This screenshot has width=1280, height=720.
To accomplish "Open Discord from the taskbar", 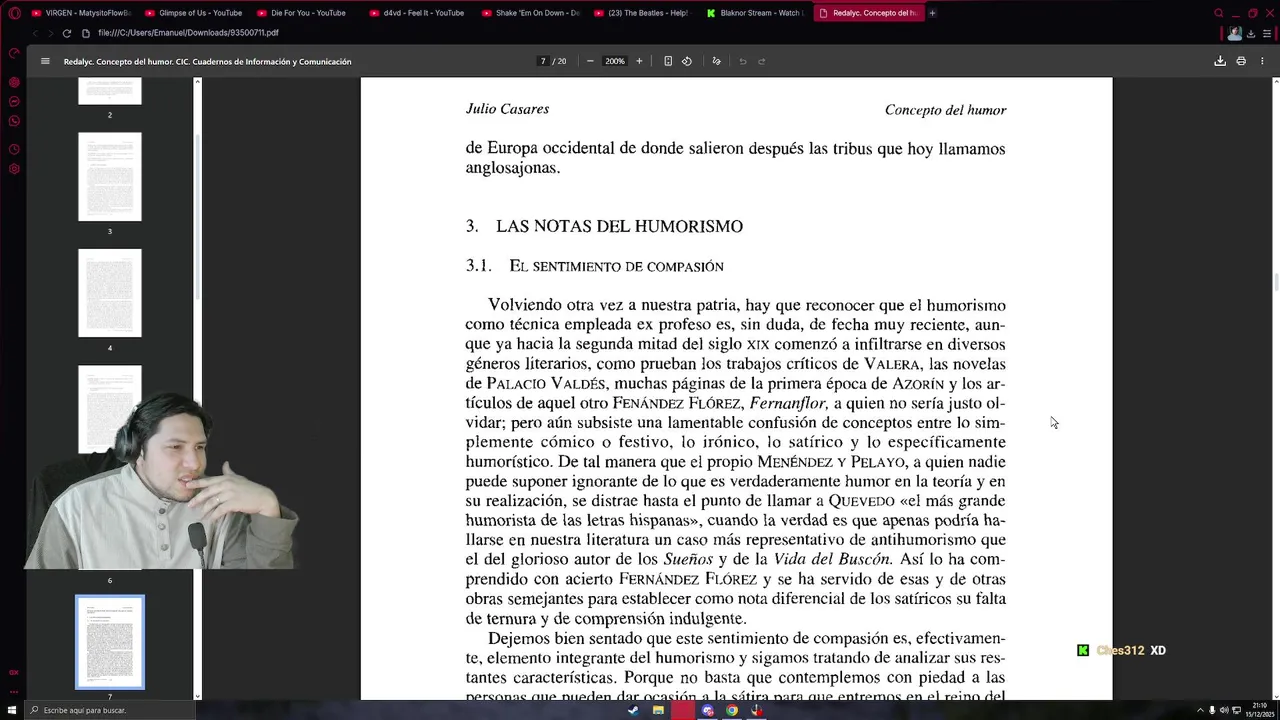I will tap(708, 710).
